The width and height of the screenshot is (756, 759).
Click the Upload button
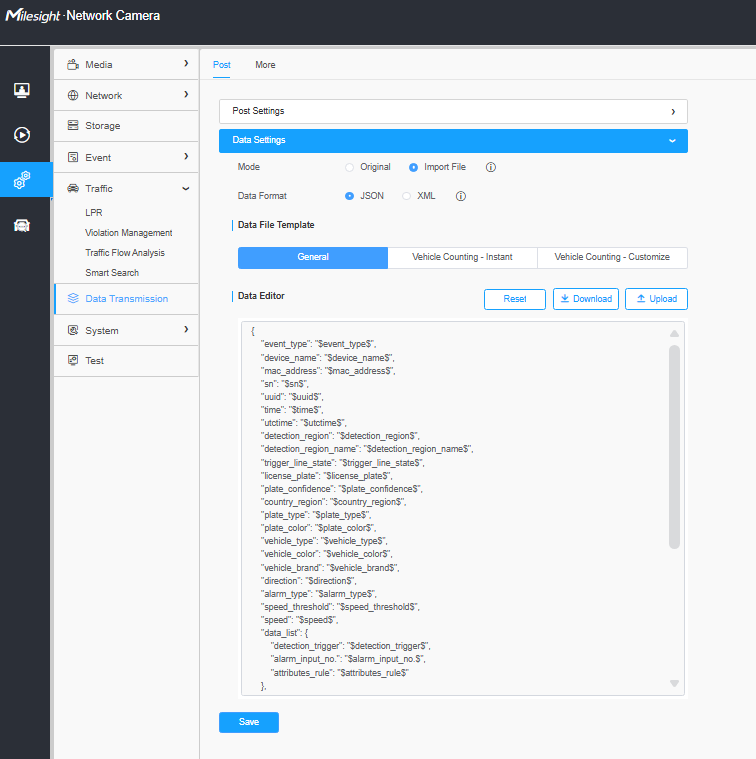656,299
